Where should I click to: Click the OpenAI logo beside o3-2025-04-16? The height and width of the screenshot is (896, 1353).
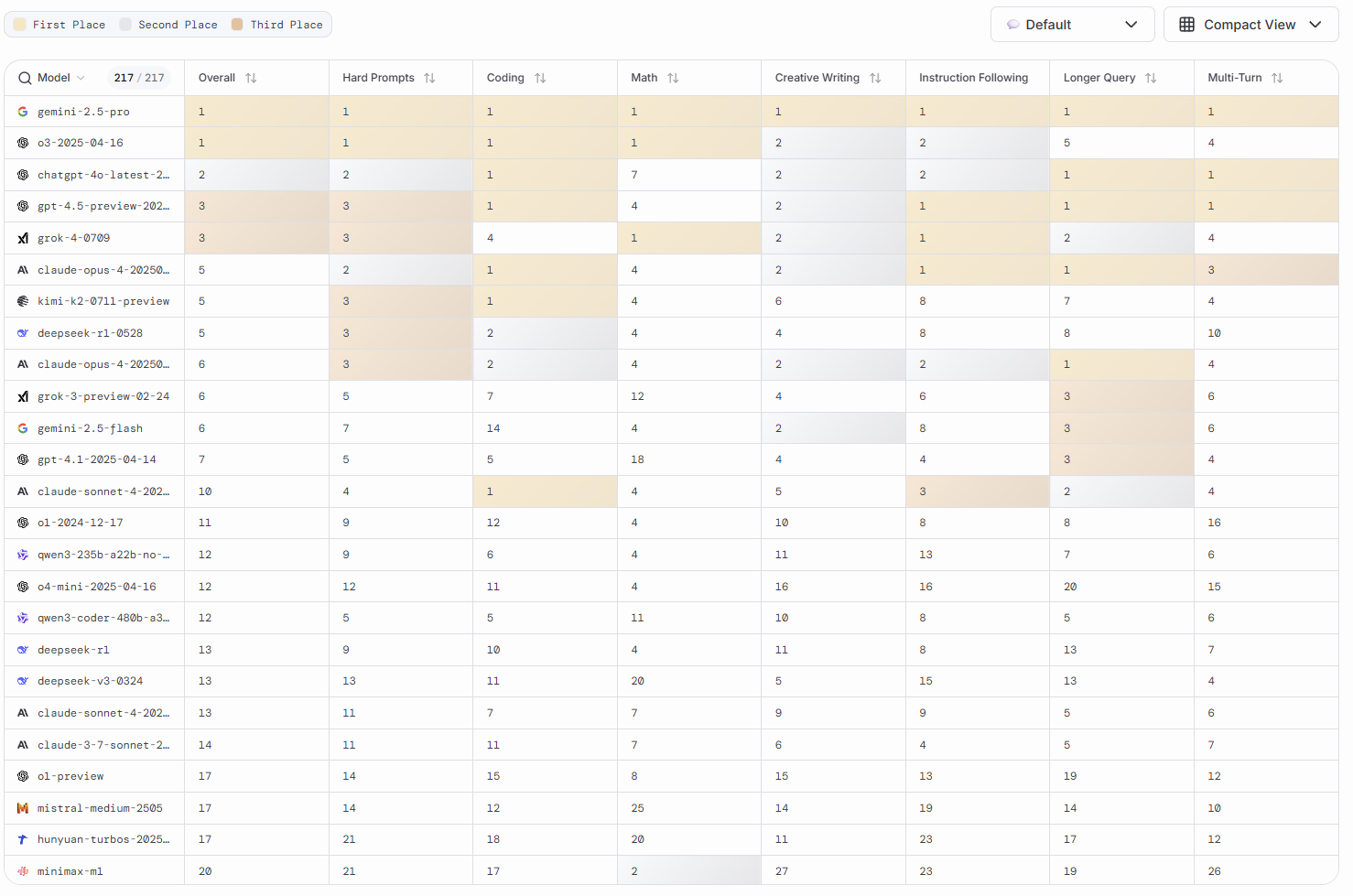coord(23,143)
